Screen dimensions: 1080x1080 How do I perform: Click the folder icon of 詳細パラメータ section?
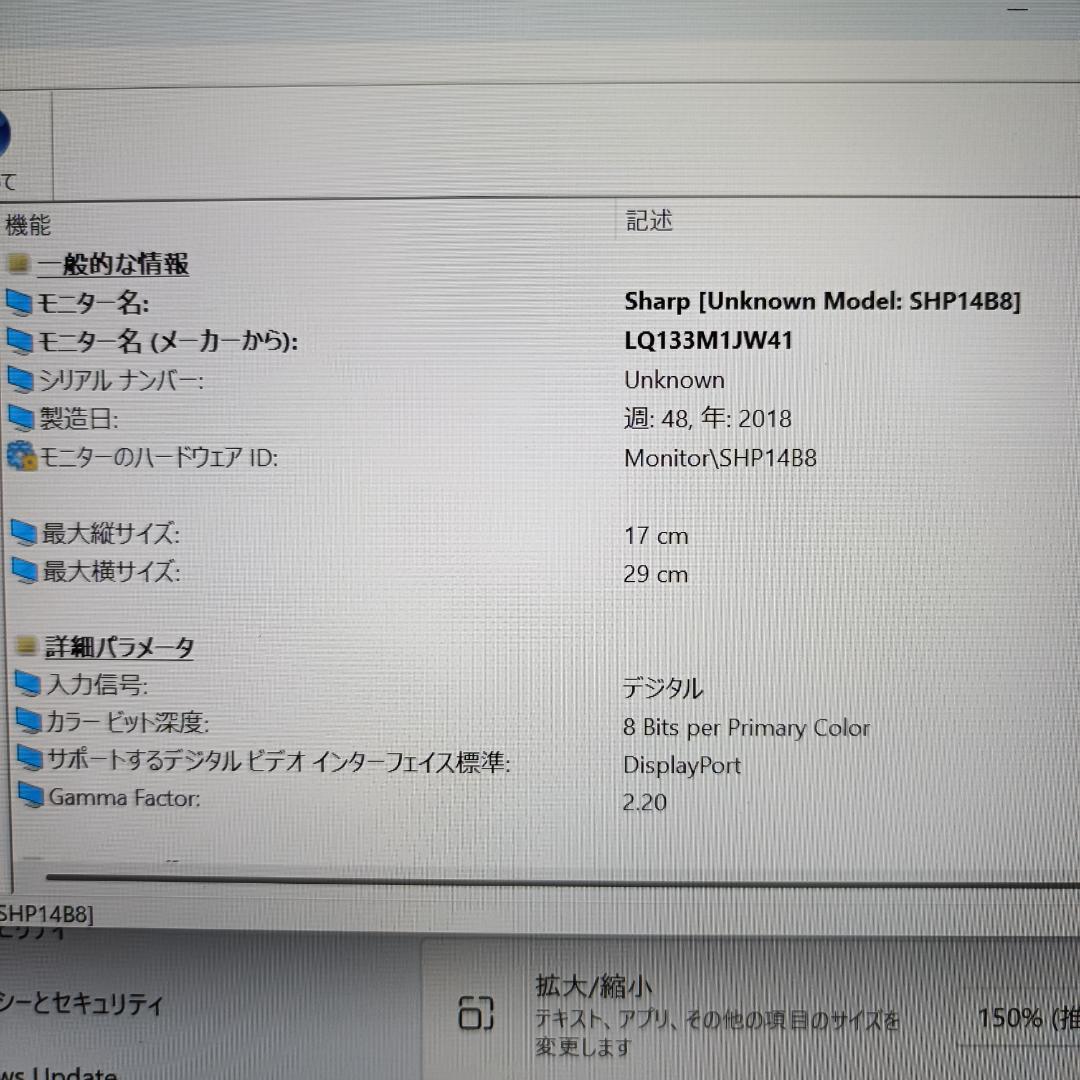click(26, 646)
